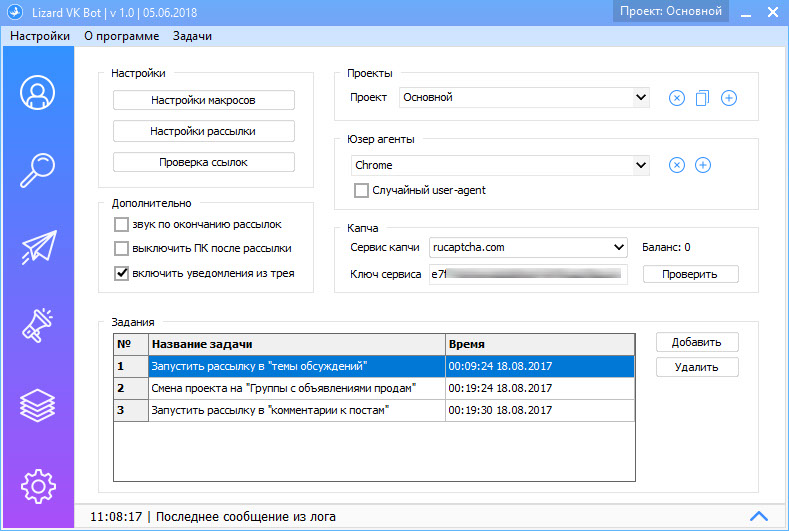Image resolution: width=789 pixels, height=531 pixels.
Task: Open the megaphone section in sidebar
Action: pyautogui.click(x=37, y=327)
